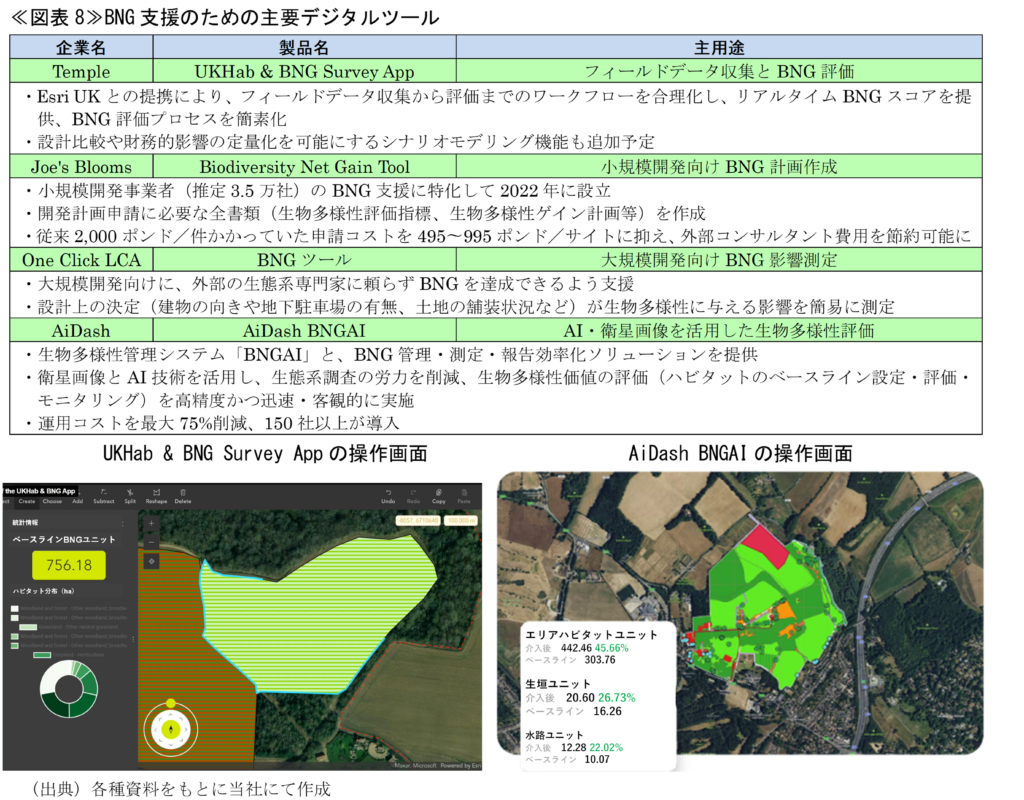Click the AiDash BNGAI の操作画面 caption
This screenshot has height=800, width=1024.
(x=740, y=453)
